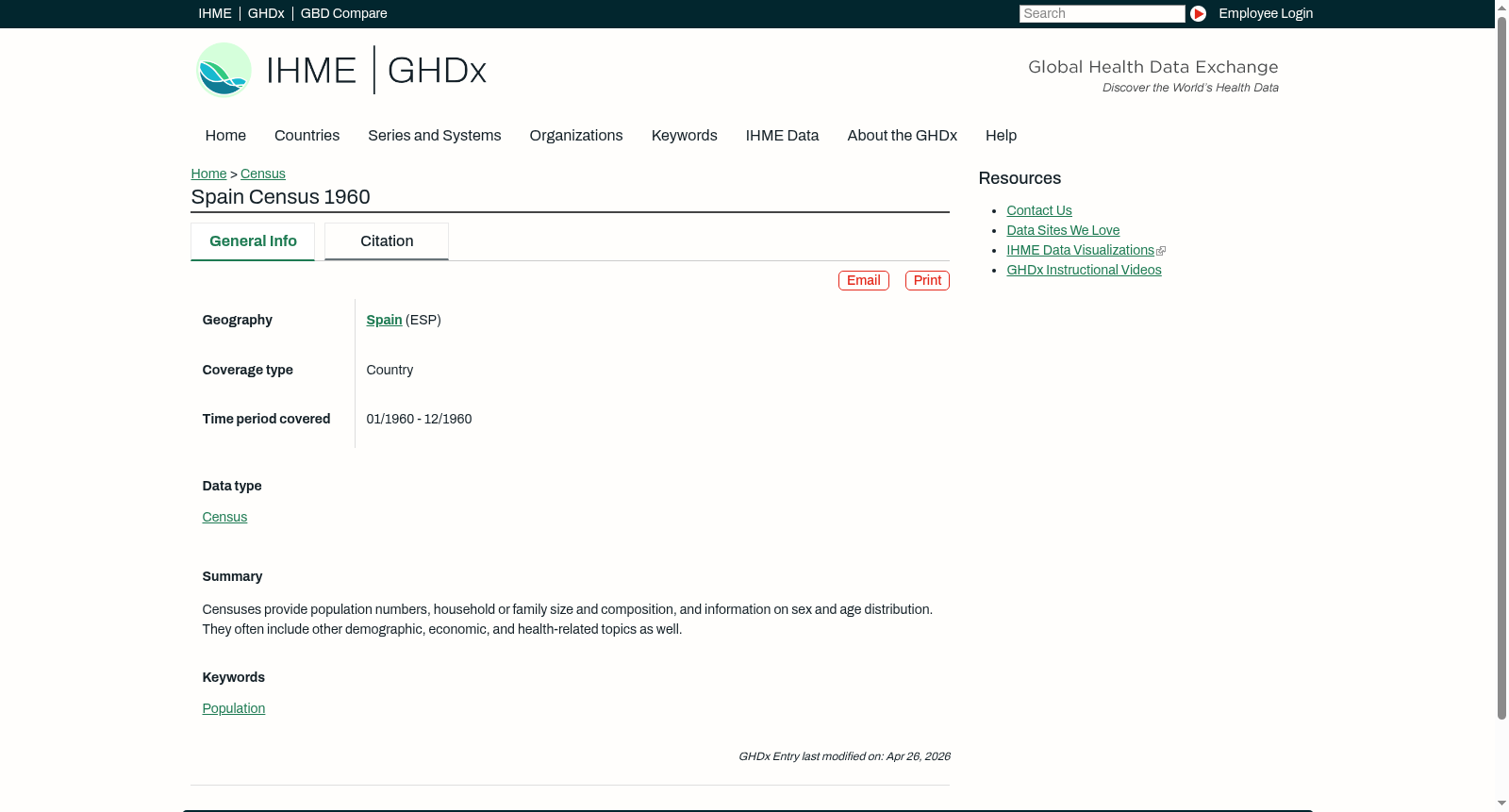Click scrollbar up arrow
Screen dimensions: 1509x812
tap(1501, 7)
